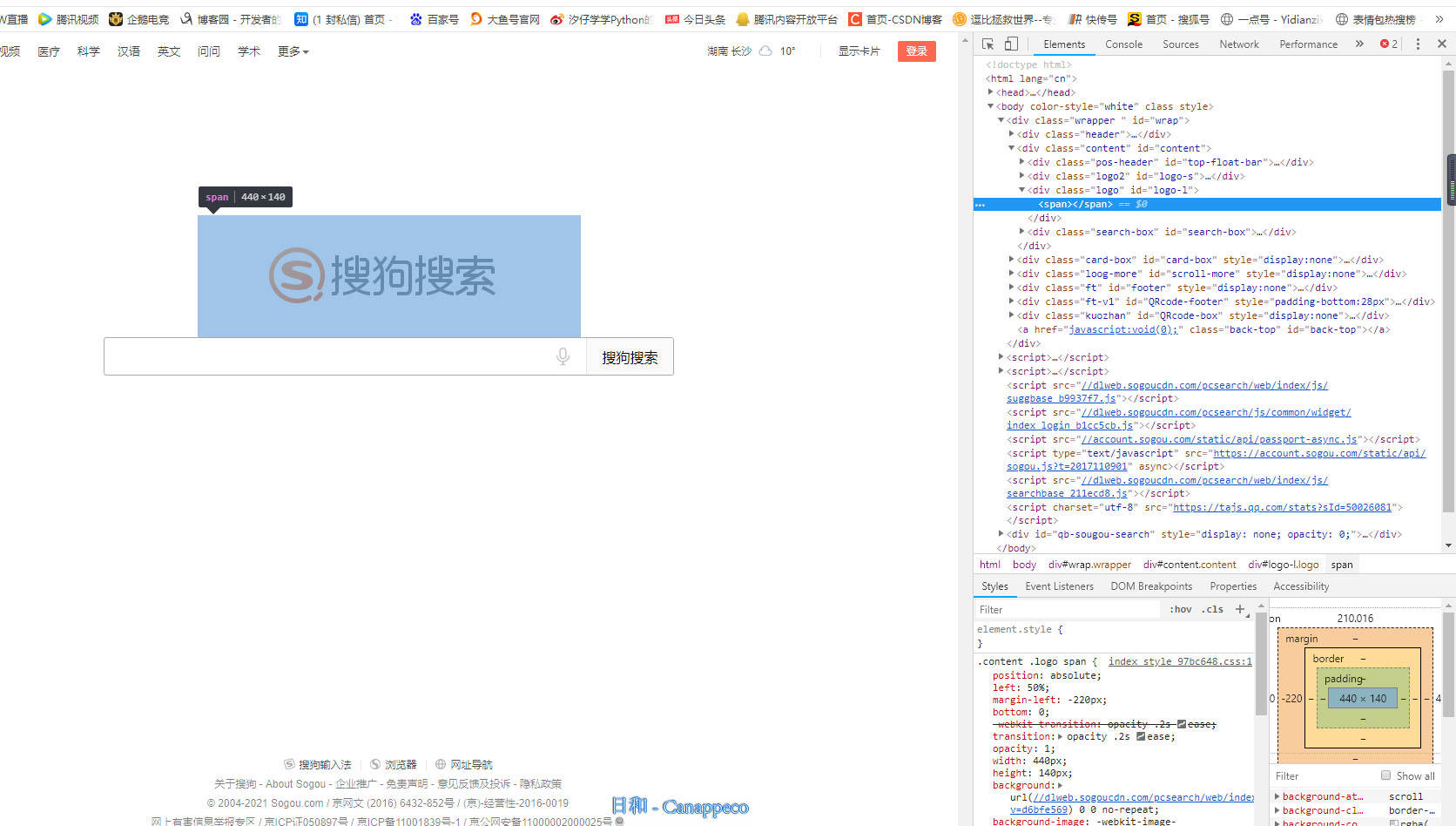Image resolution: width=1456 pixels, height=826 pixels.
Task: Expand the background-at… computed property
Action: click(x=1277, y=796)
